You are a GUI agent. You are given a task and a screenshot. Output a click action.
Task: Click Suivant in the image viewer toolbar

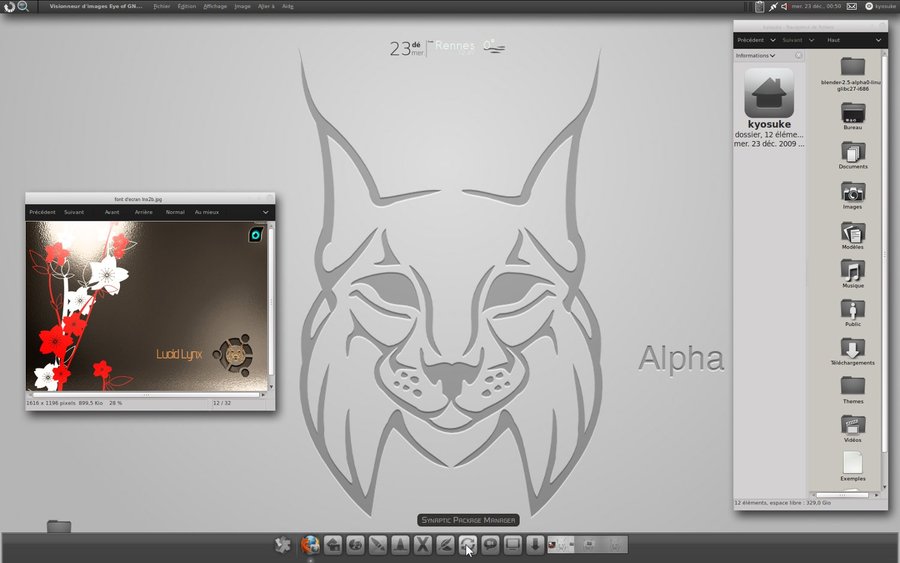(73, 212)
